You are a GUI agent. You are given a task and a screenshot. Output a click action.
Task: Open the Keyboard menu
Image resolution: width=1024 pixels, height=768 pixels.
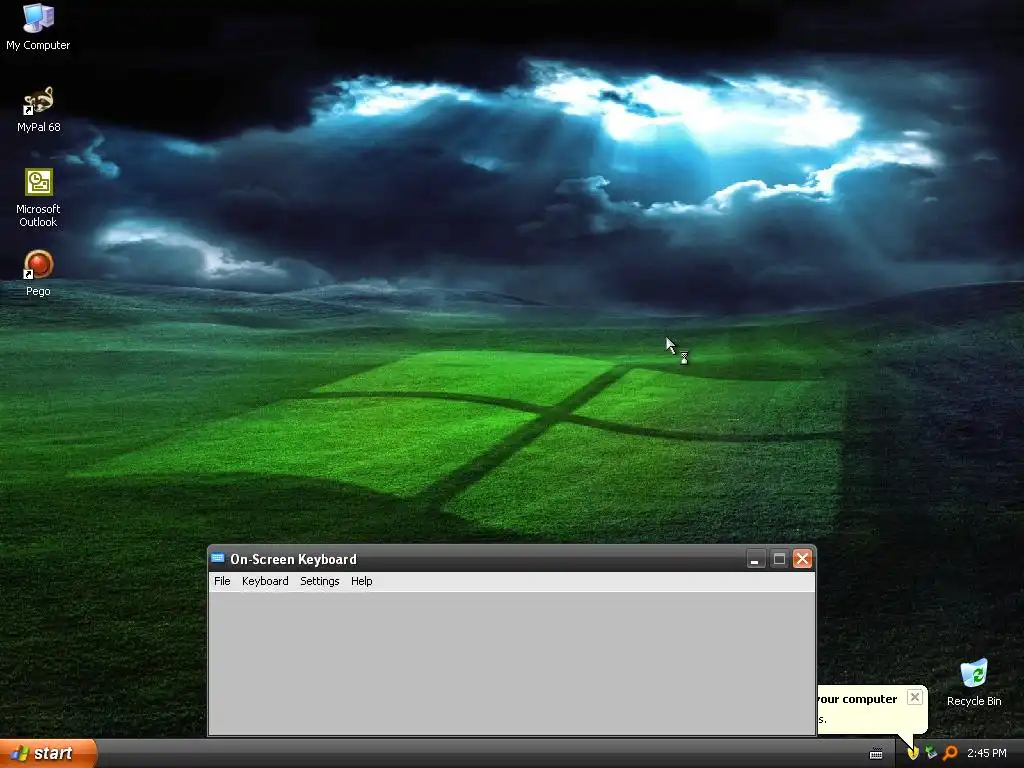(x=264, y=581)
